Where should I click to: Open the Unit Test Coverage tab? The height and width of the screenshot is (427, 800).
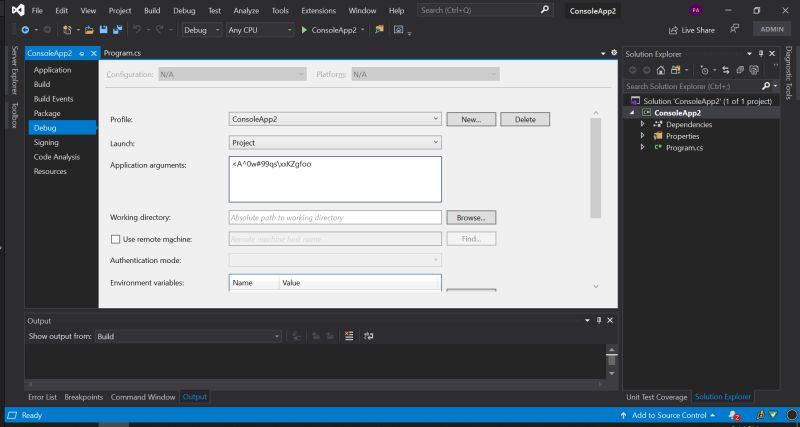(657, 397)
